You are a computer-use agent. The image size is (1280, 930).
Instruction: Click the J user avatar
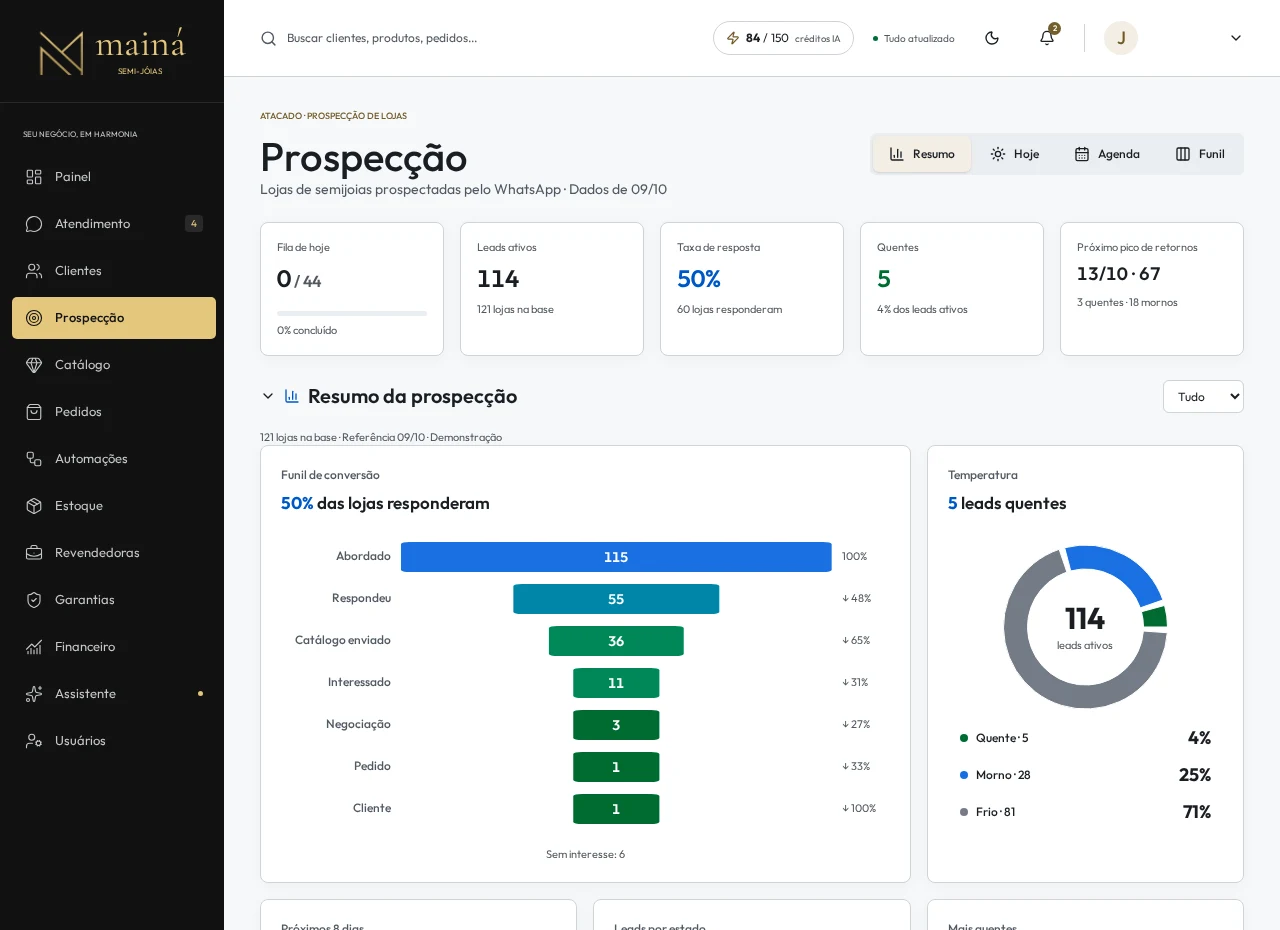(x=1121, y=38)
